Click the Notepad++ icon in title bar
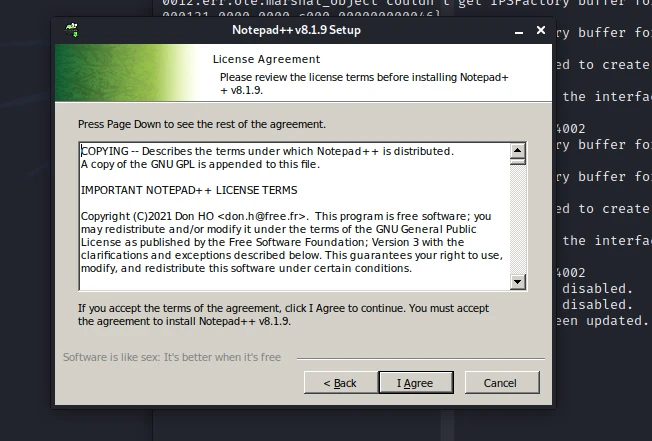The width and height of the screenshot is (652, 441). [71, 30]
